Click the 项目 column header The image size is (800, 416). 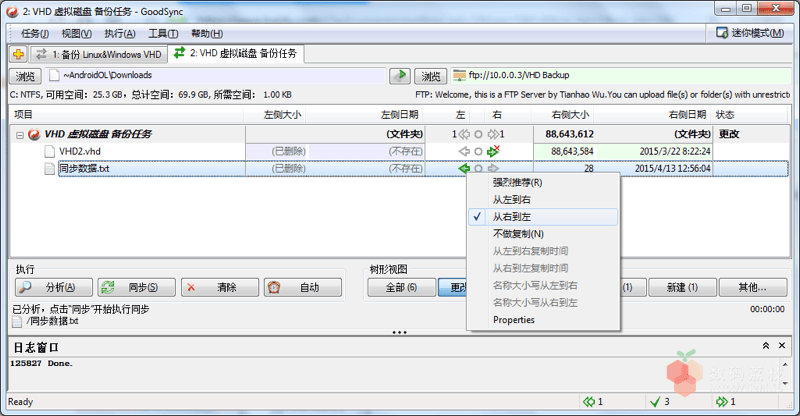127,114
